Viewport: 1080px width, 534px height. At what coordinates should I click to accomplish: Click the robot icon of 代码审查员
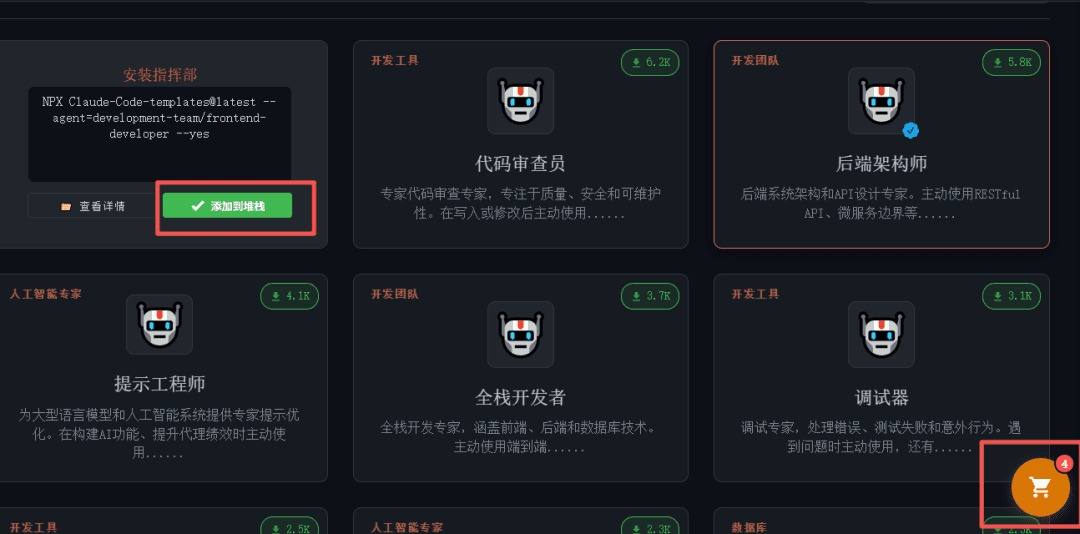(520, 101)
